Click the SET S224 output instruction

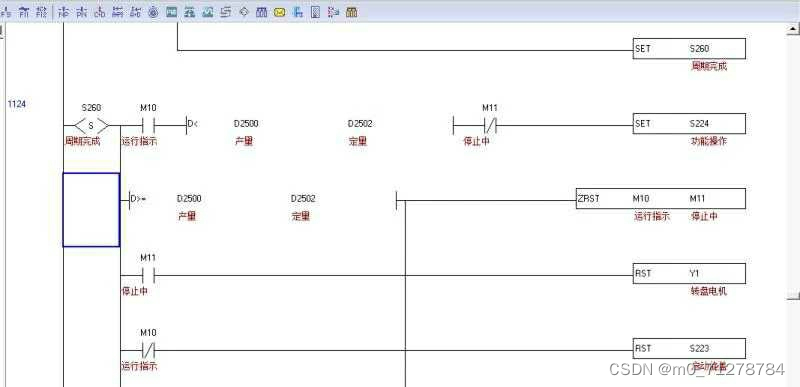(689, 123)
